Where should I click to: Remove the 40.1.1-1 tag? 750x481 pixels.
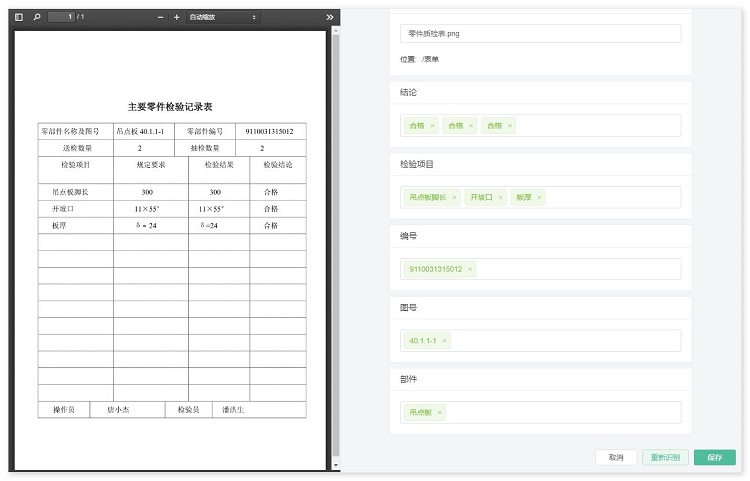[444, 341]
